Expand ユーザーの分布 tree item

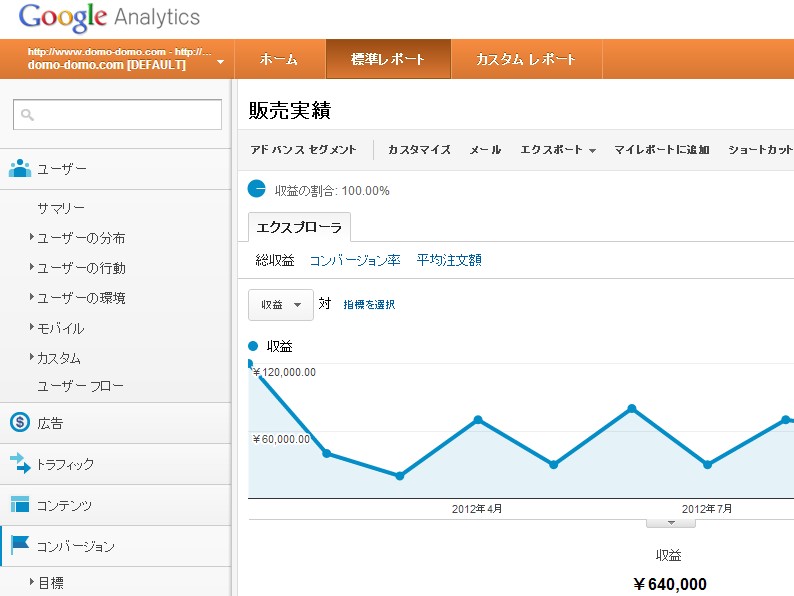coord(31,236)
